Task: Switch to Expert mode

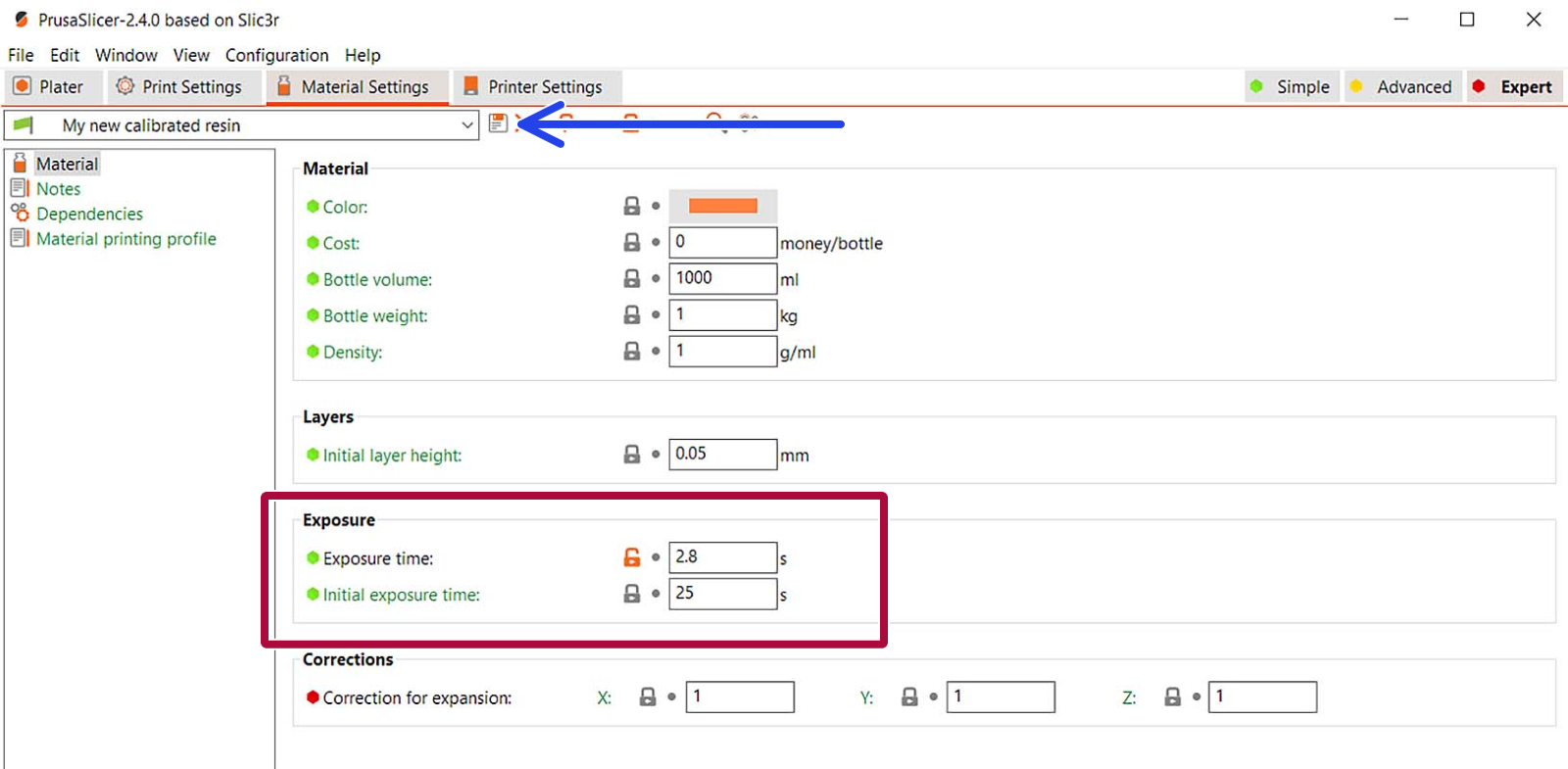Action: (x=1514, y=87)
